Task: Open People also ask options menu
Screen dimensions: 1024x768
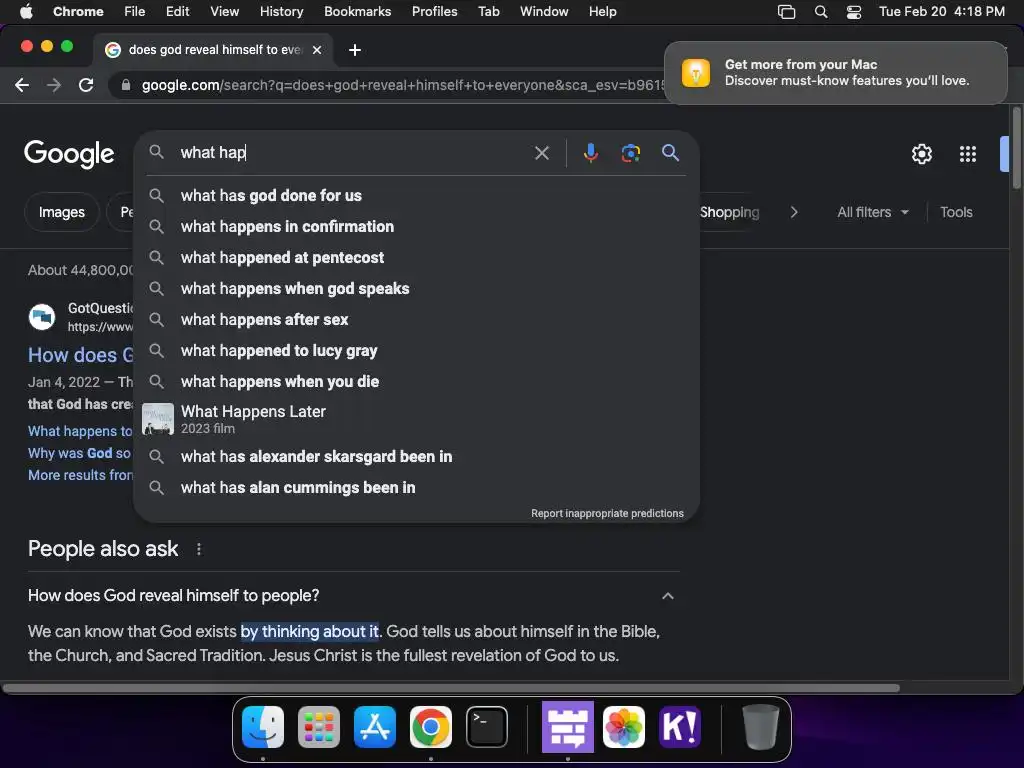Action: pos(199,549)
